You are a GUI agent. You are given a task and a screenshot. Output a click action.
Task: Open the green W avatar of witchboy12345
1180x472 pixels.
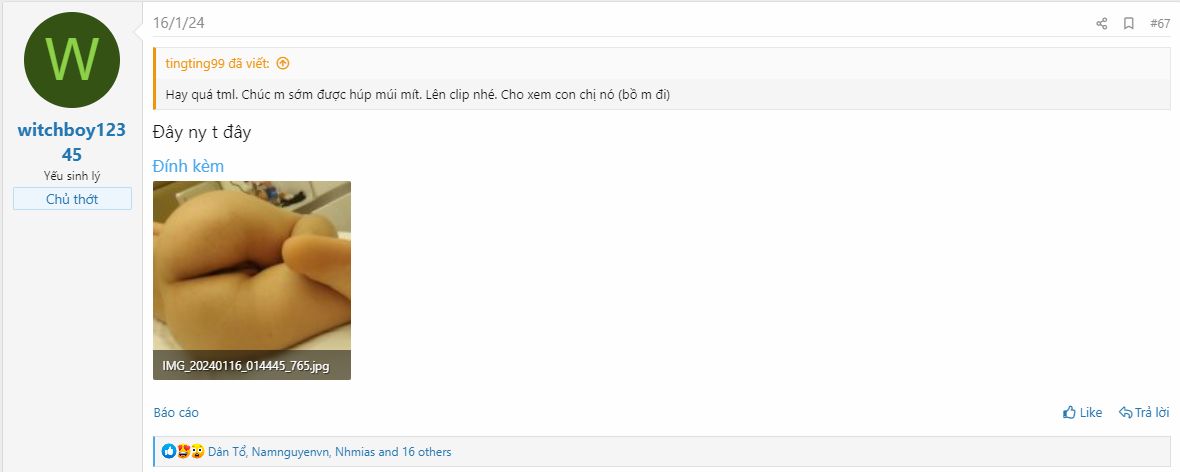(72, 60)
